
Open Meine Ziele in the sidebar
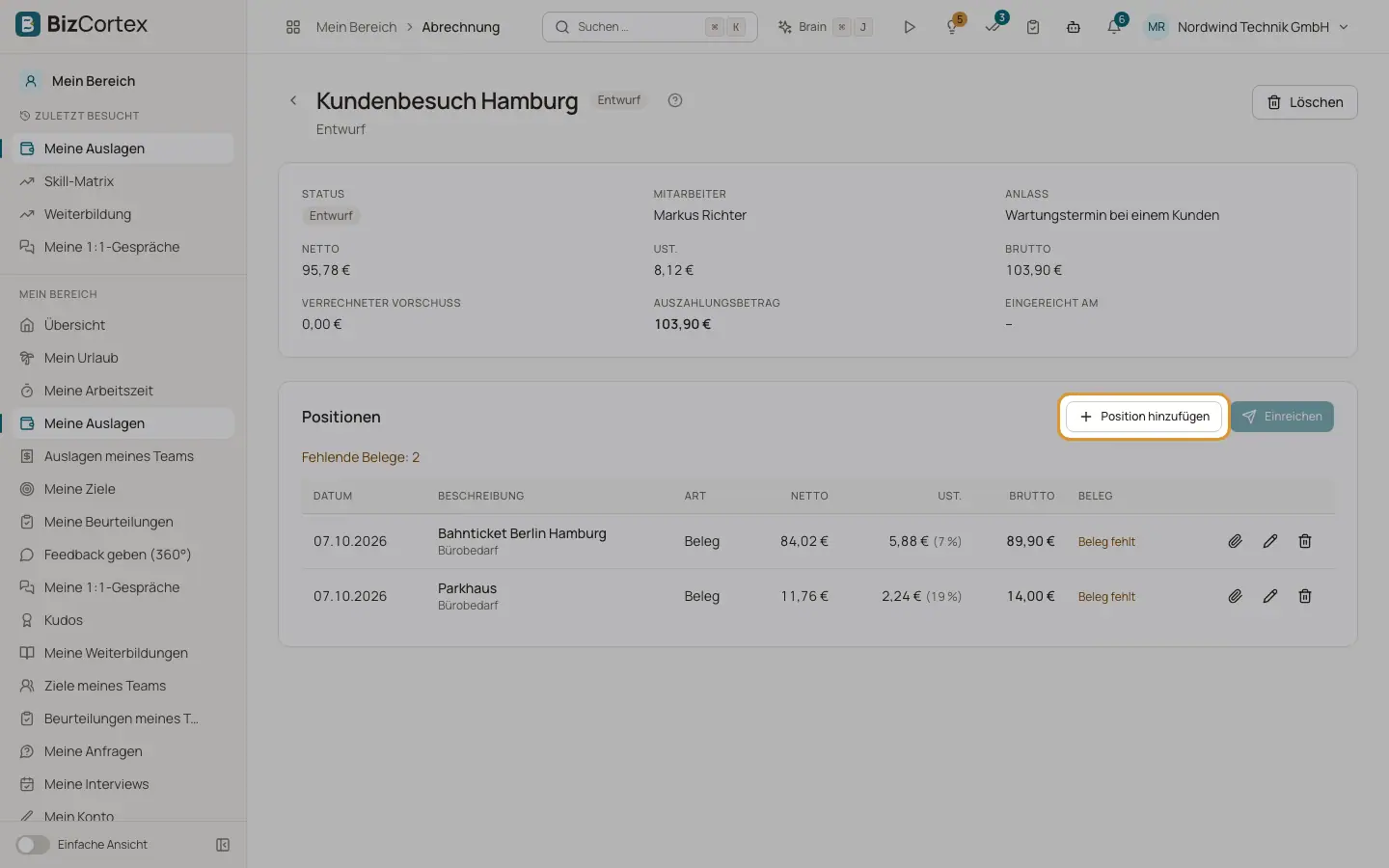tap(123, 489)
